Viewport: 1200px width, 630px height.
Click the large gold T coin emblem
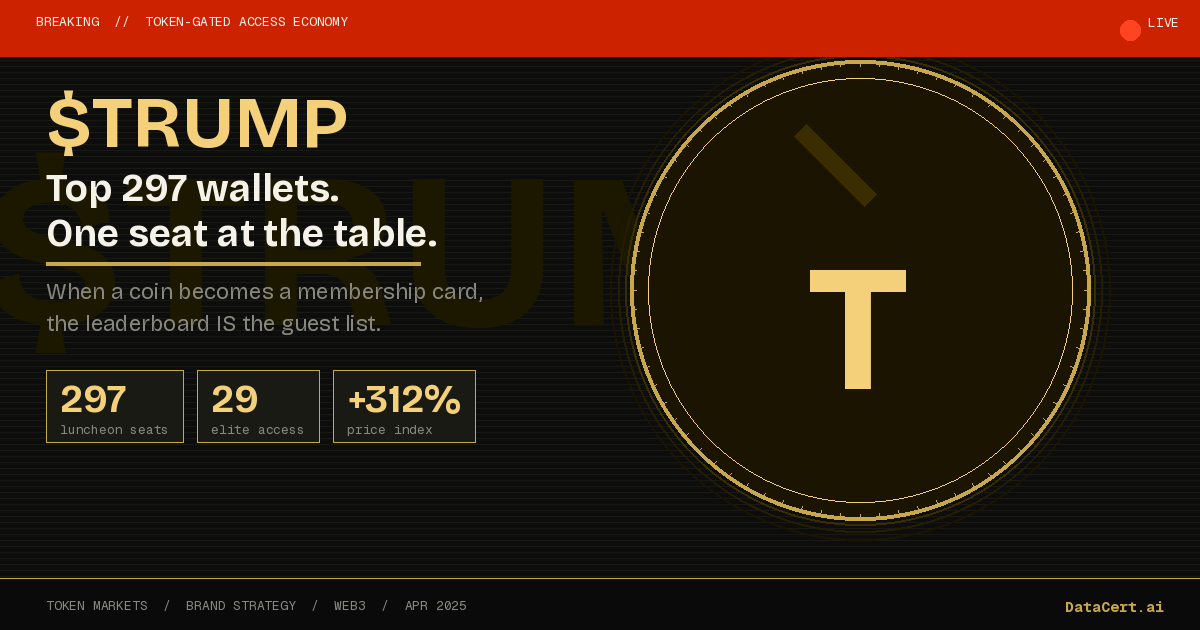[858, 328]
